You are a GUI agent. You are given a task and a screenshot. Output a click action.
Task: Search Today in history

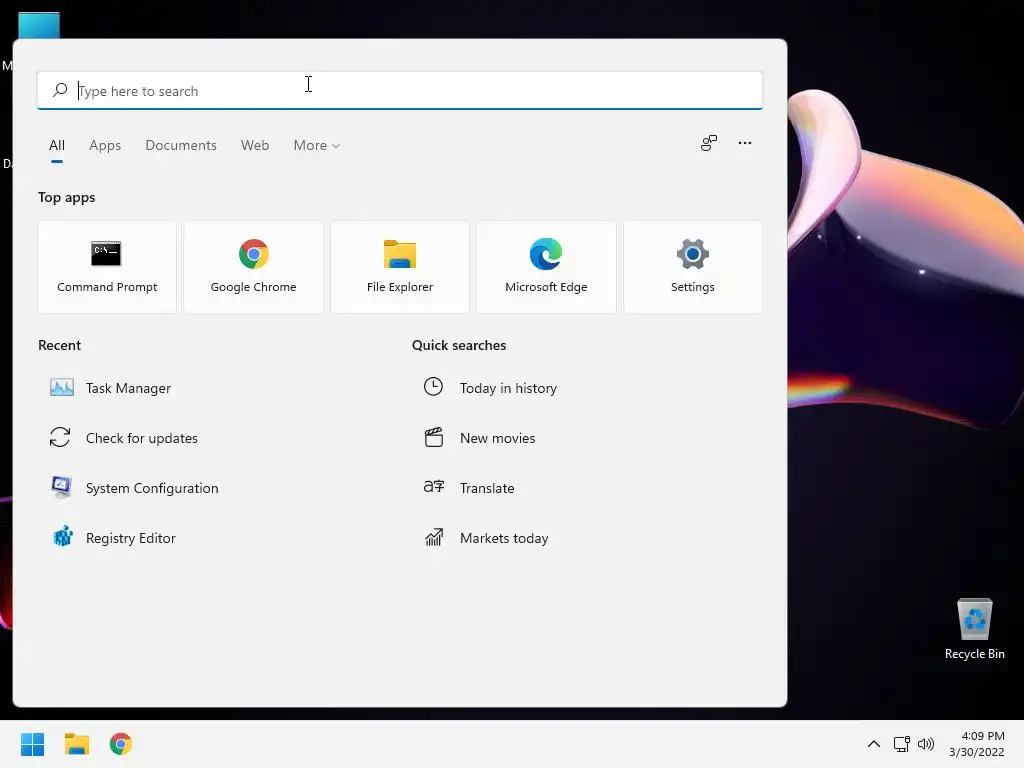[x=508, y=388]
